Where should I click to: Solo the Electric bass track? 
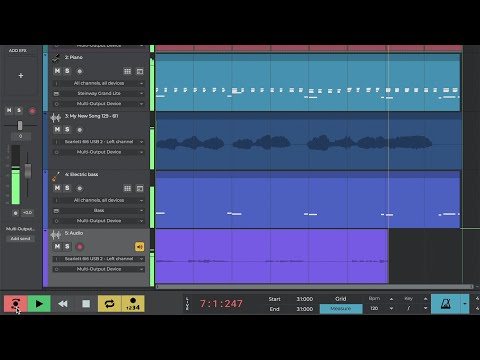67,188
